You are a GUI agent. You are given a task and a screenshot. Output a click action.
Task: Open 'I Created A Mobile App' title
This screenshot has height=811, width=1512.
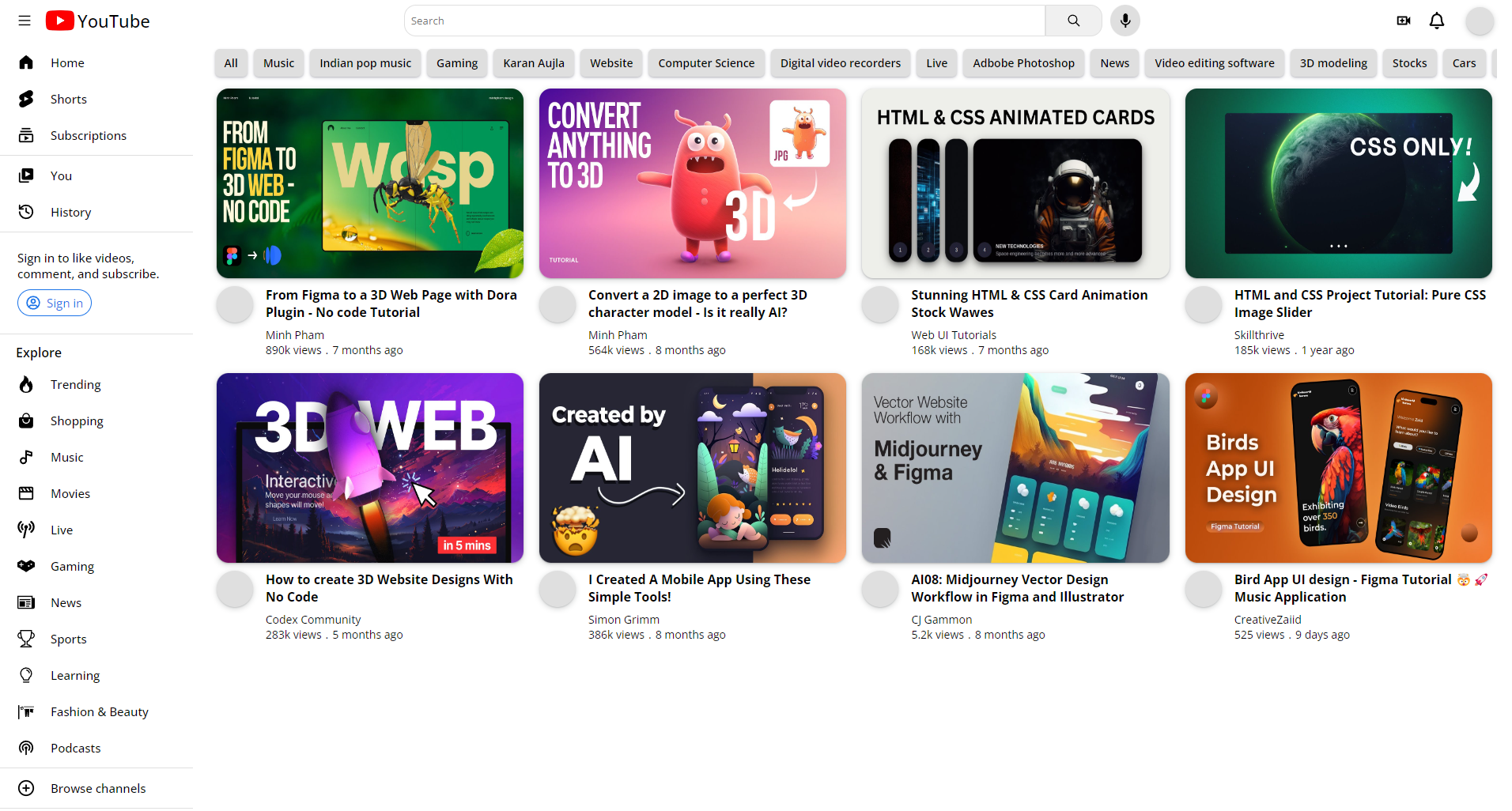[x=699, y=588]
